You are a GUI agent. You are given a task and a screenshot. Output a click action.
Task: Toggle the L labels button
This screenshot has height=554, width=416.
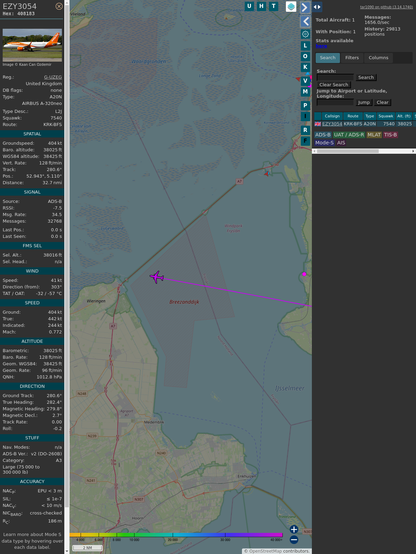tap(305, 46)
